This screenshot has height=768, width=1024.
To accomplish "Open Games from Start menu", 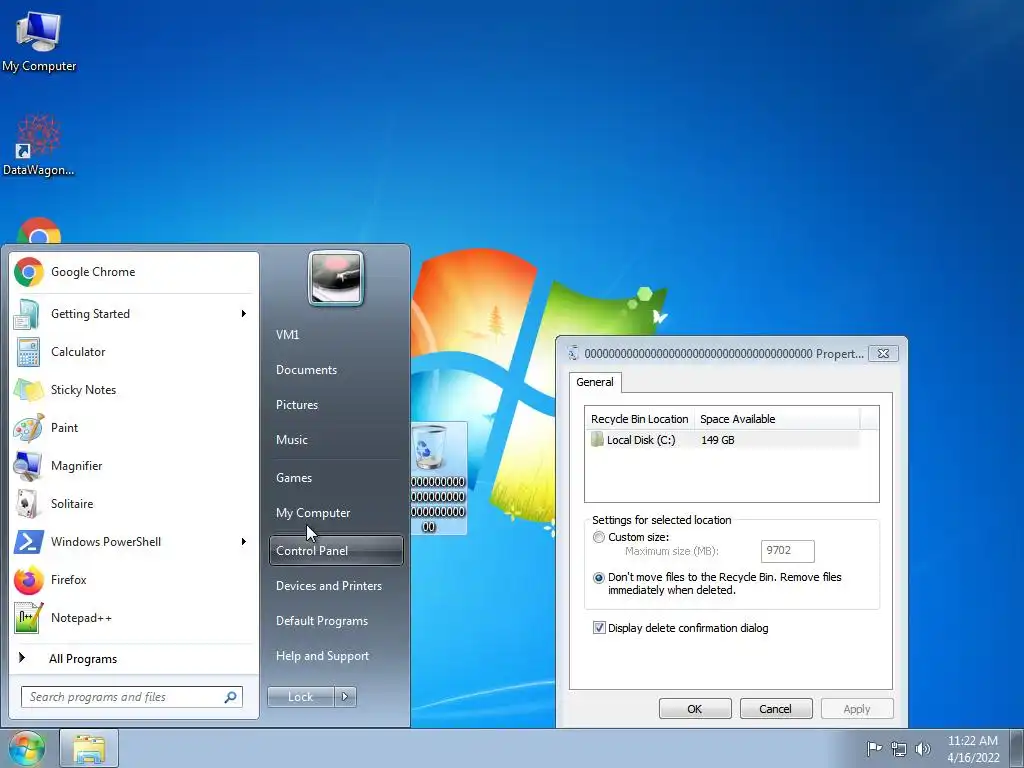I will click(x=294, y=478).
